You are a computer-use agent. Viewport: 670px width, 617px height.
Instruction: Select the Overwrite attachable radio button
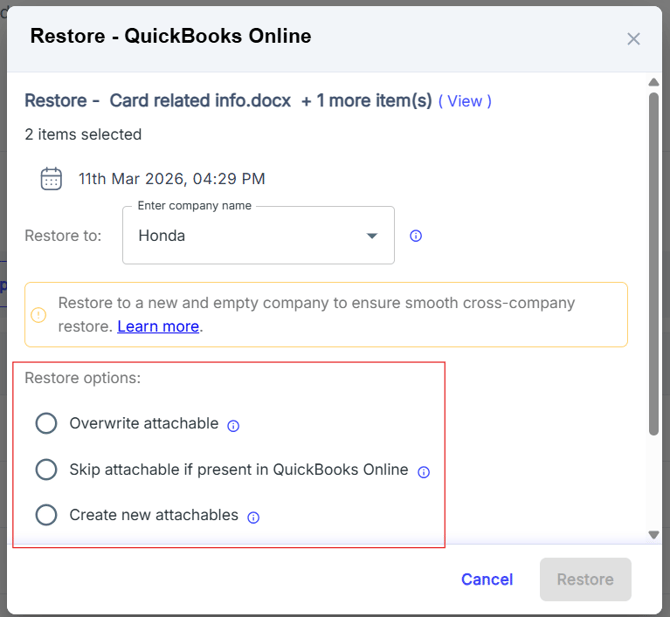(46, 424)
